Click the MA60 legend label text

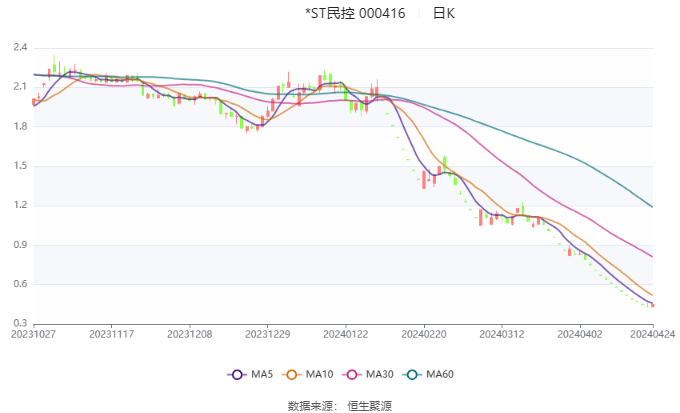(x=440, y=374)
